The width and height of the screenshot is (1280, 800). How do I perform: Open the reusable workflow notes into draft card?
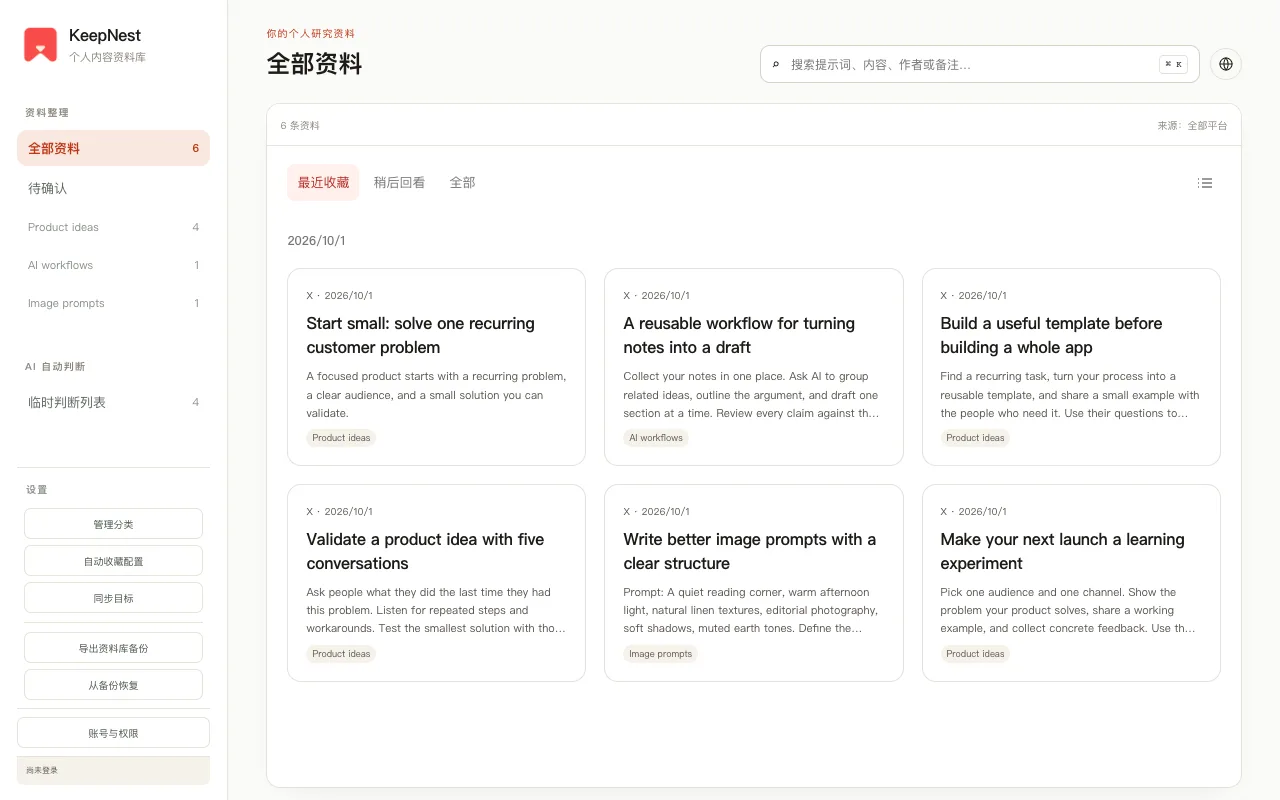tap(753, 367)
